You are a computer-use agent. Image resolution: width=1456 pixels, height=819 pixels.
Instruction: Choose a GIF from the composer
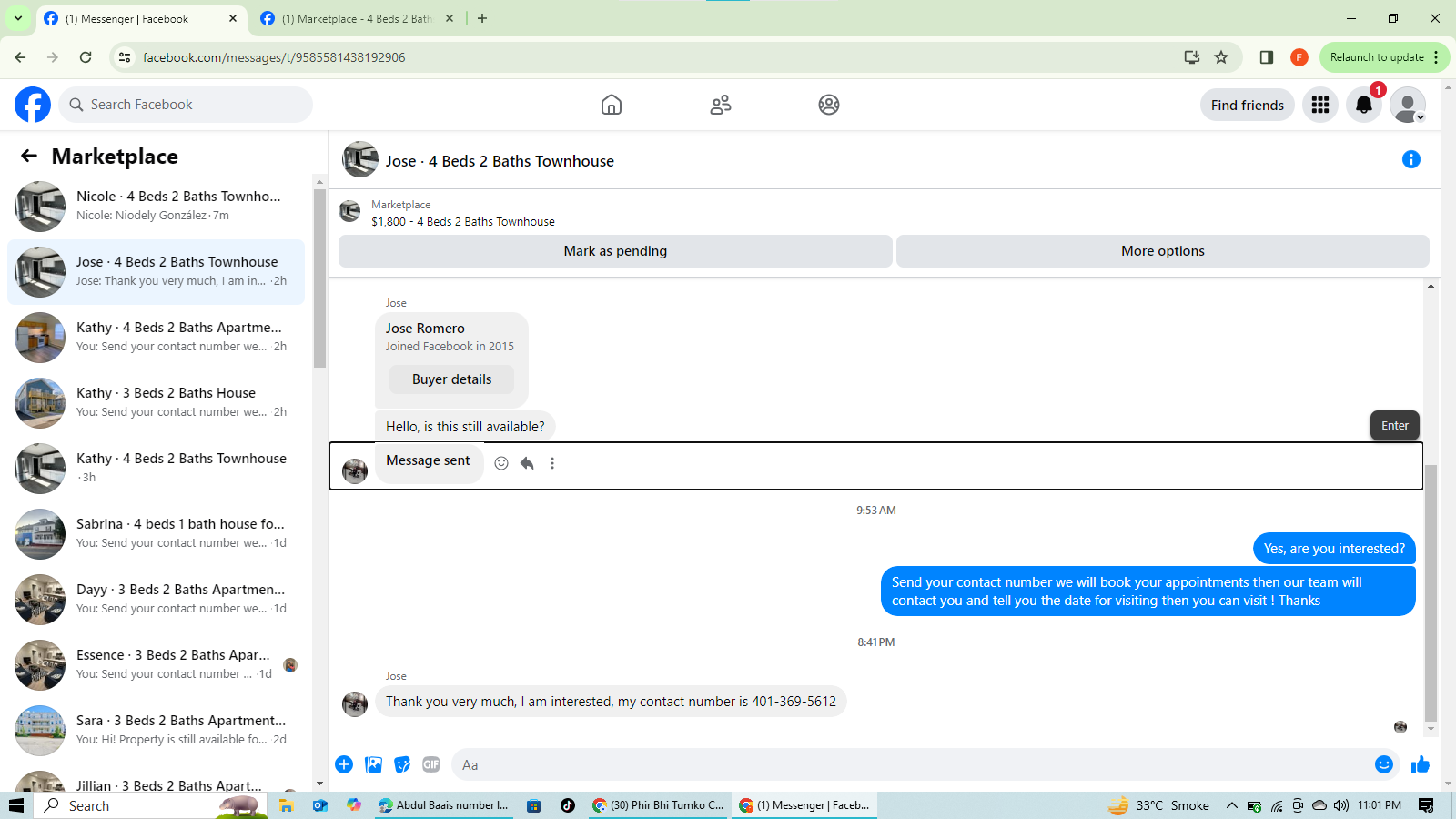[431, 764]
